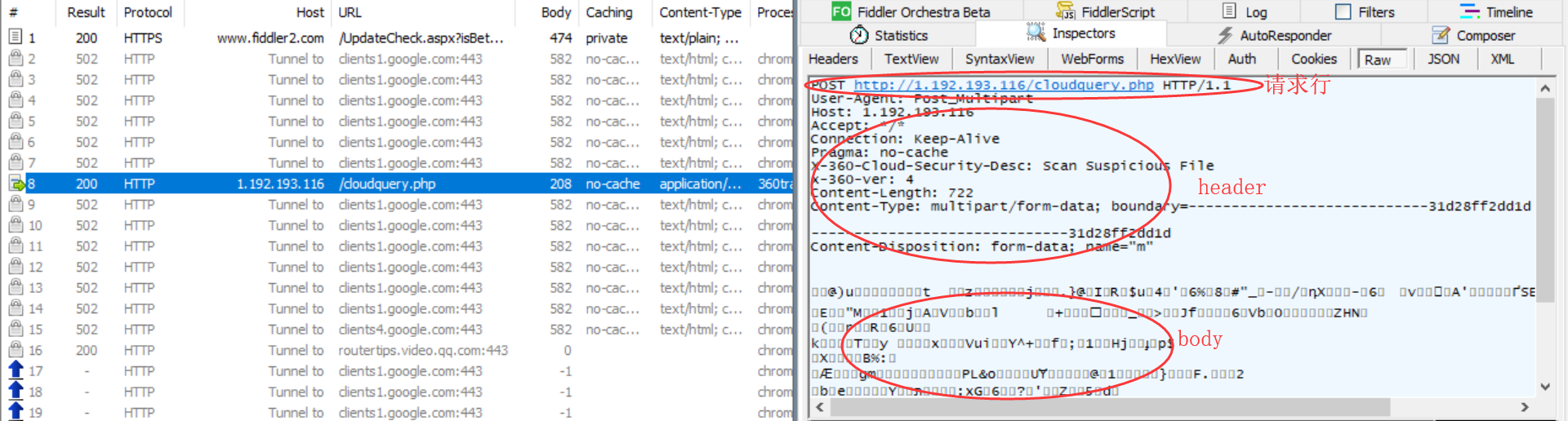
Task: Show the JSON request inspector
Action: 1443,59
